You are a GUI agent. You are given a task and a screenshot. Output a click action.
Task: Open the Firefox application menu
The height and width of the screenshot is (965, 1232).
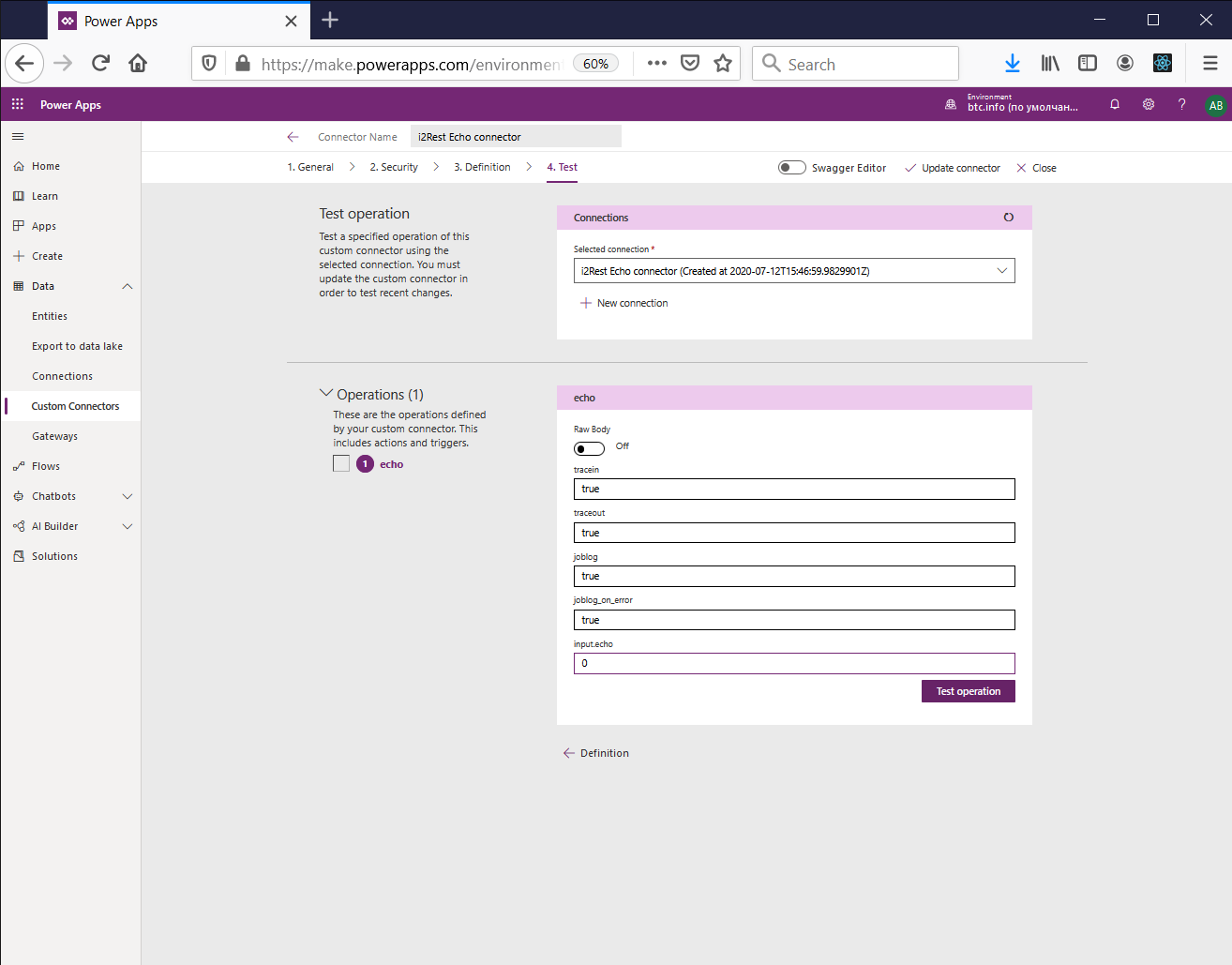[1210, 64]
